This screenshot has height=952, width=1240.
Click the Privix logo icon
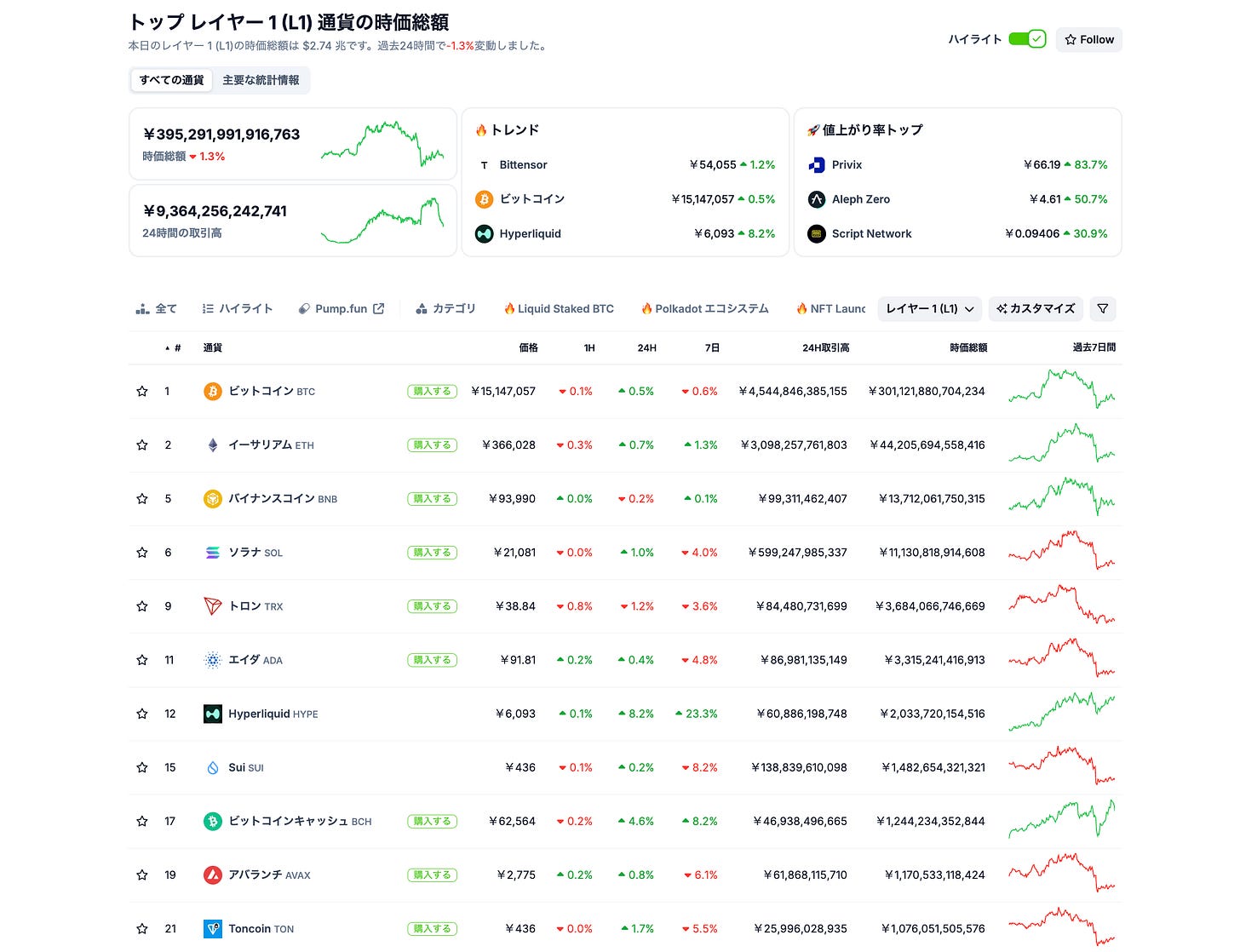(817, 164)
